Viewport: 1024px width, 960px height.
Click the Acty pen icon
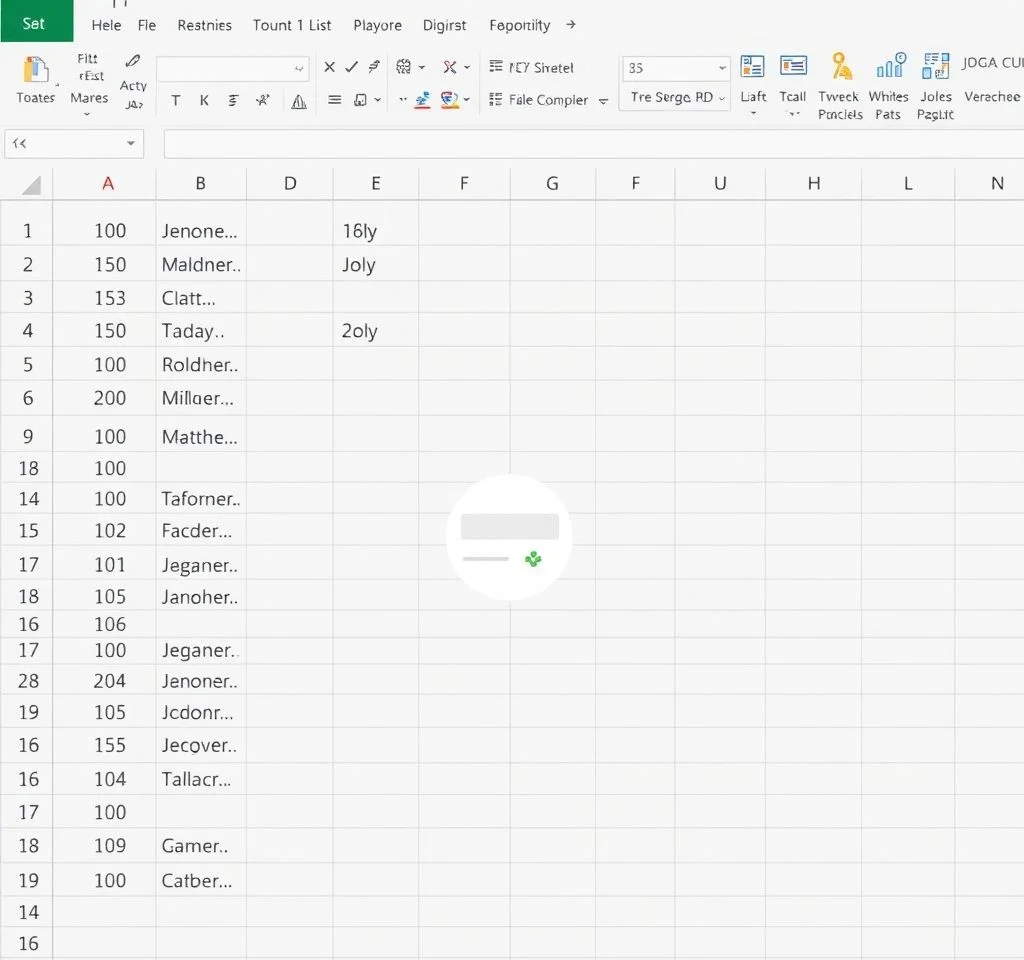click(x=133, y=63)
